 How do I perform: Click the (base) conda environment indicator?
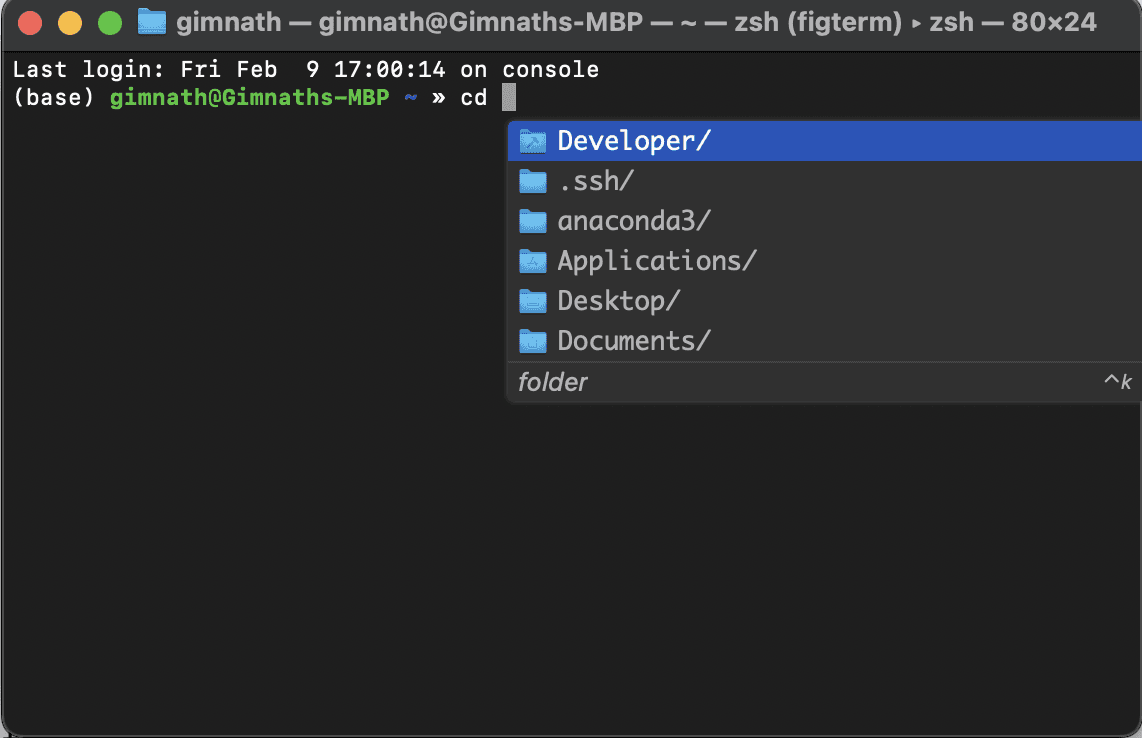[x=54, y=98]
